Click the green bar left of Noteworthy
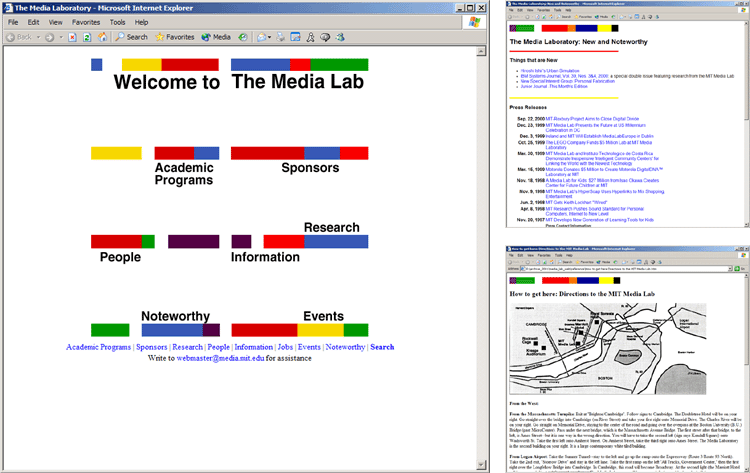The image size is (750, 473). [110, 330]
